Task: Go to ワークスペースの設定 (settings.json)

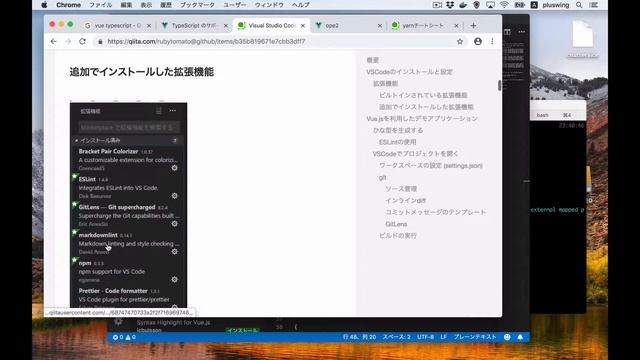Action: (x=431, y=165)
